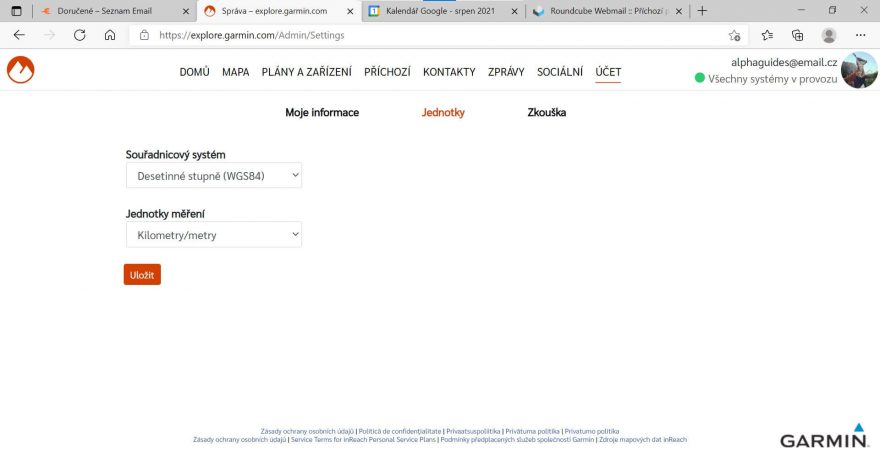Click the browser address bar URL
The height and width of the screenshot is (468, 880).
[x=400, y=35]
